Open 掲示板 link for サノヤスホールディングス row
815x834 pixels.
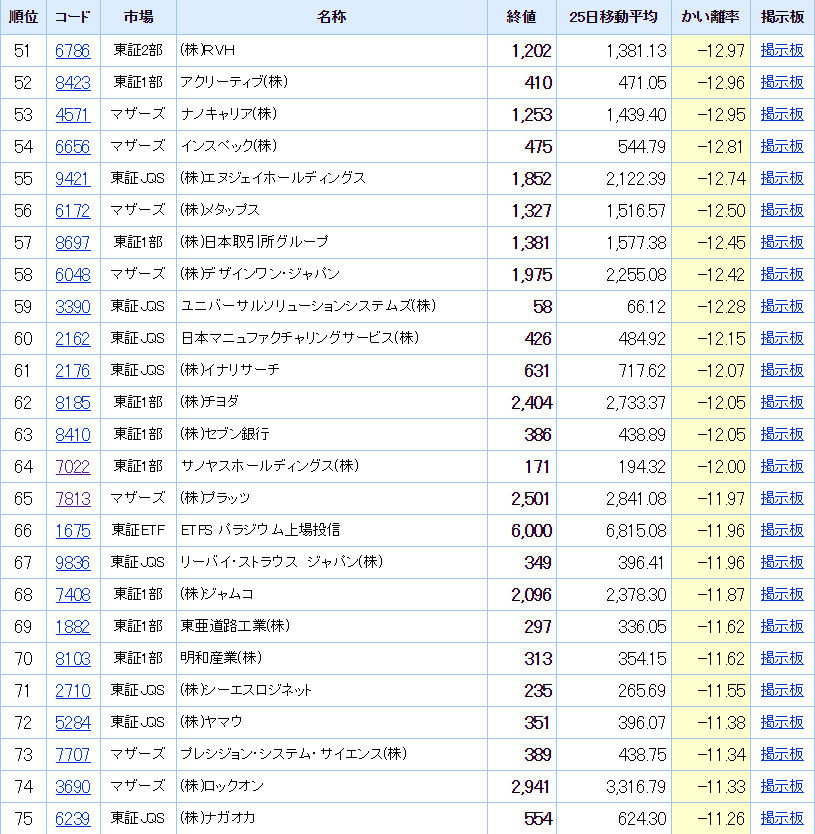(782, 466)
